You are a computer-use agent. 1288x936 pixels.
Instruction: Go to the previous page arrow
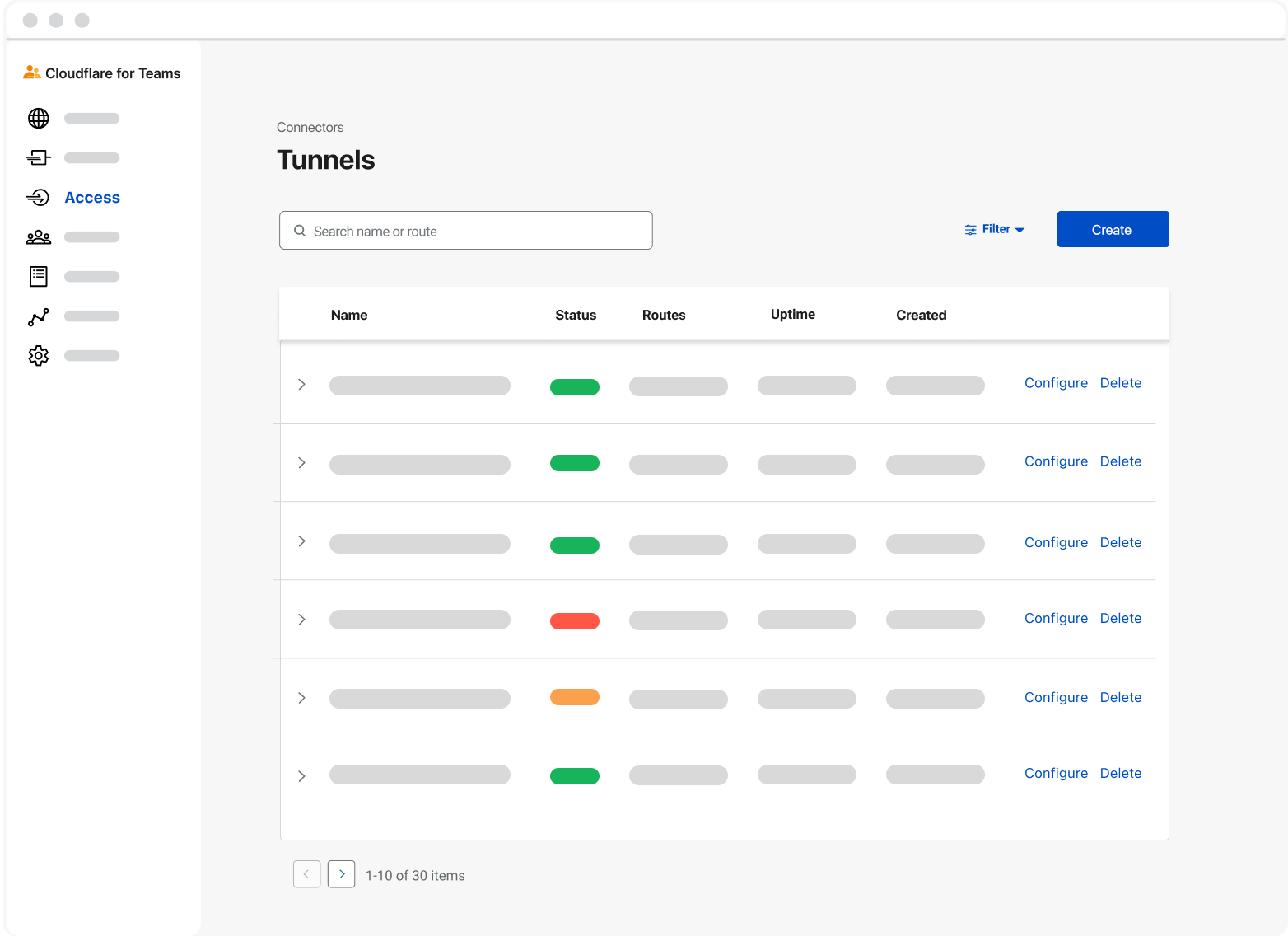306,874
